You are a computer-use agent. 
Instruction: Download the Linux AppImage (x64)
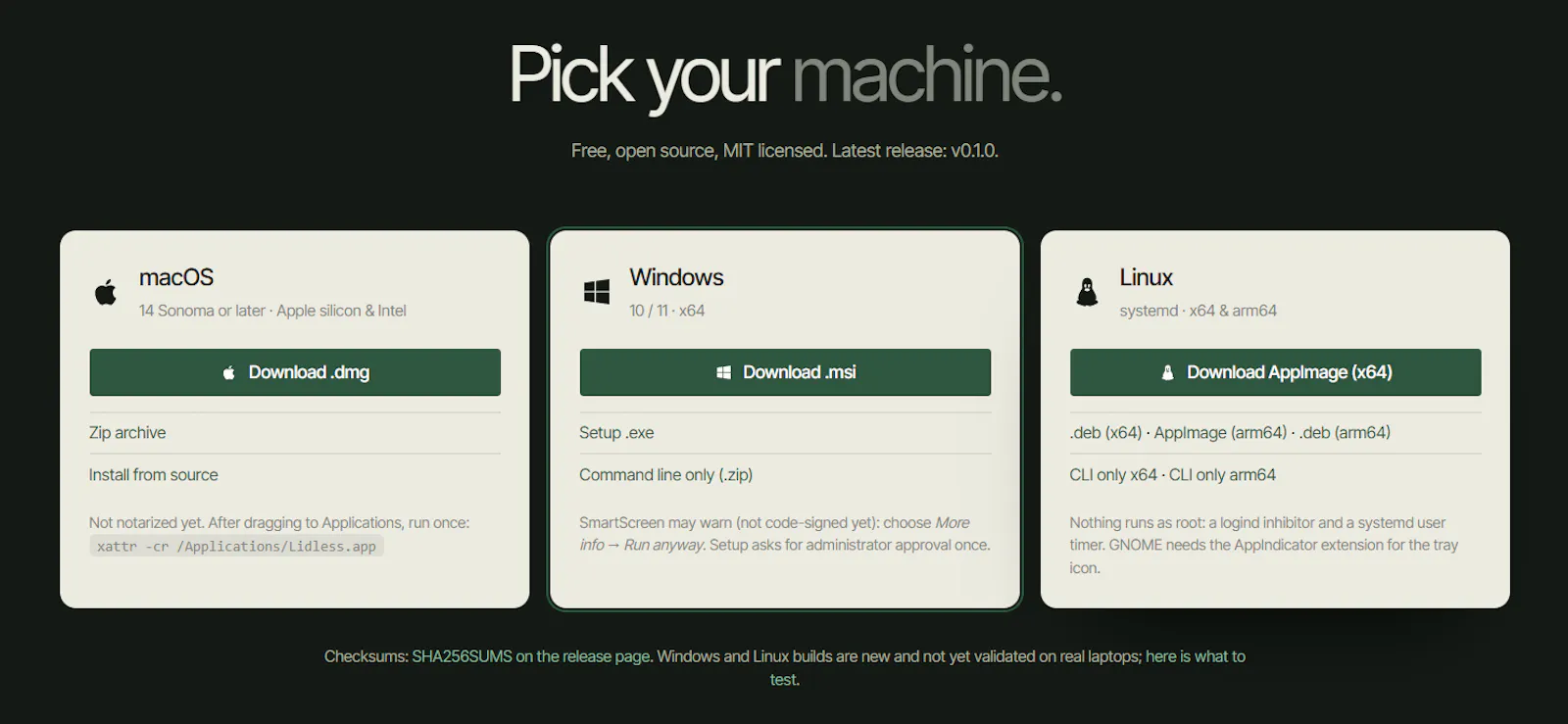(1275, 372)
